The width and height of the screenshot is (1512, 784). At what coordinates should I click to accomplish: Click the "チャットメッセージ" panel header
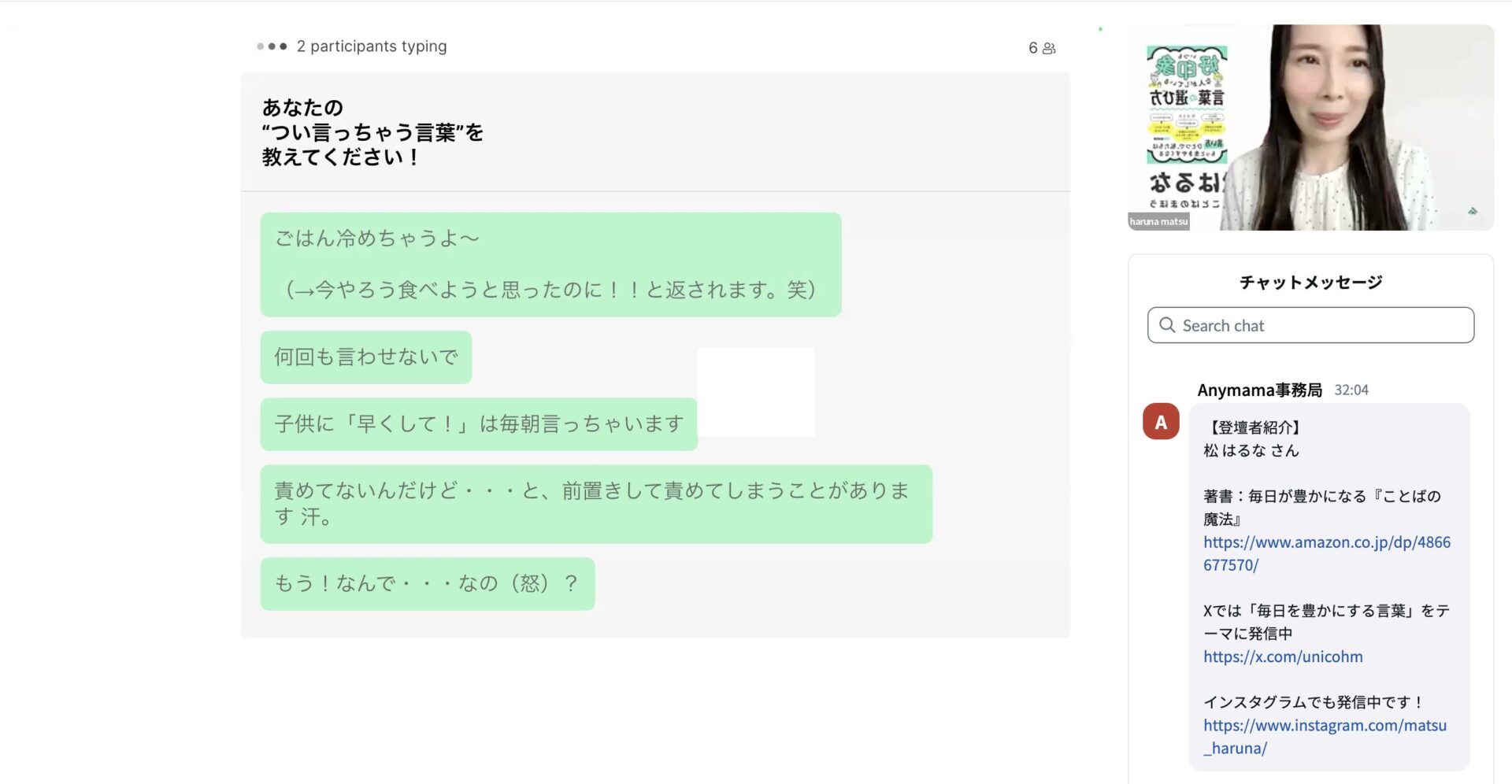[1310, 283]
